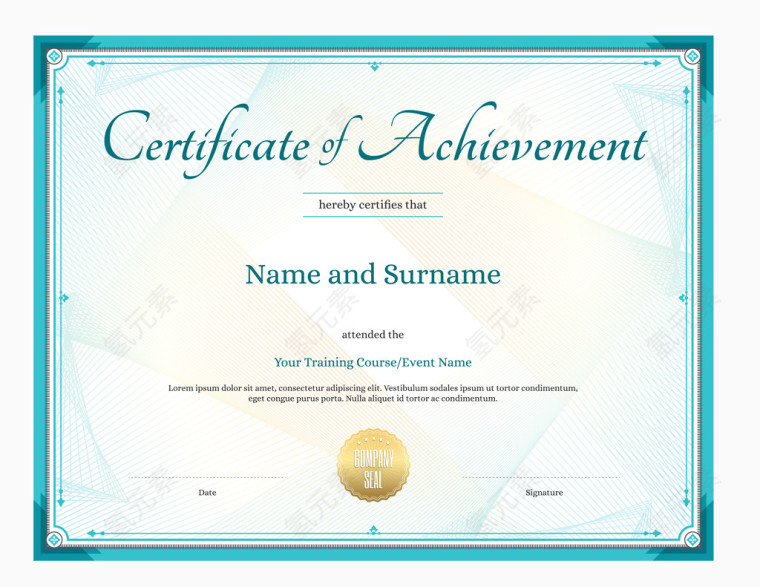Click the top-left corner ornament of the border
Image resolution: width=760 pixels, height=587 pixels.
tap(54, 56)
